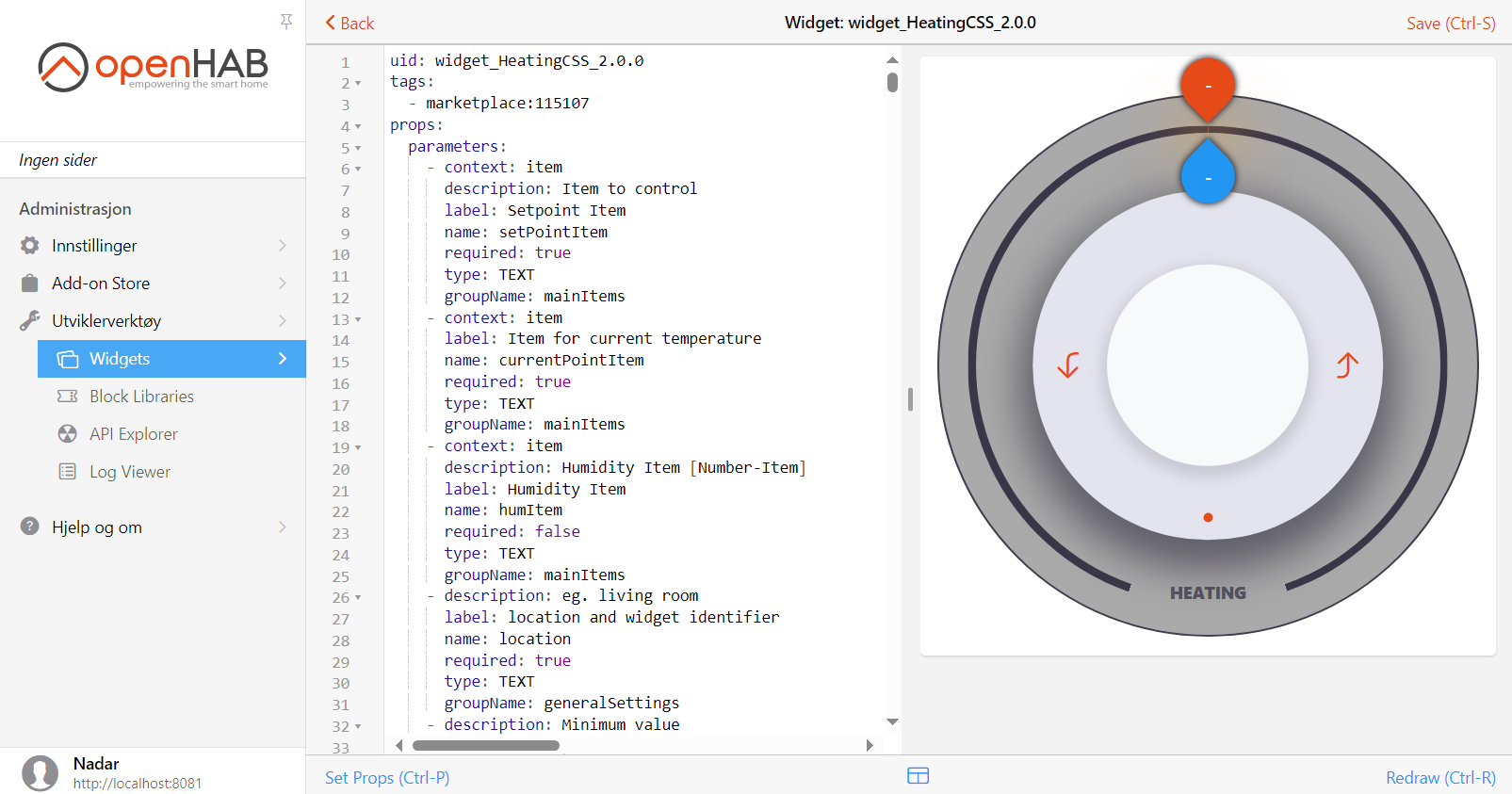Image resolution: width=1512 pixels, height=794 pixels.
Task: Click Save (Ctrl-S) link
Action: pyautogui.click(x=1450, y=24)
